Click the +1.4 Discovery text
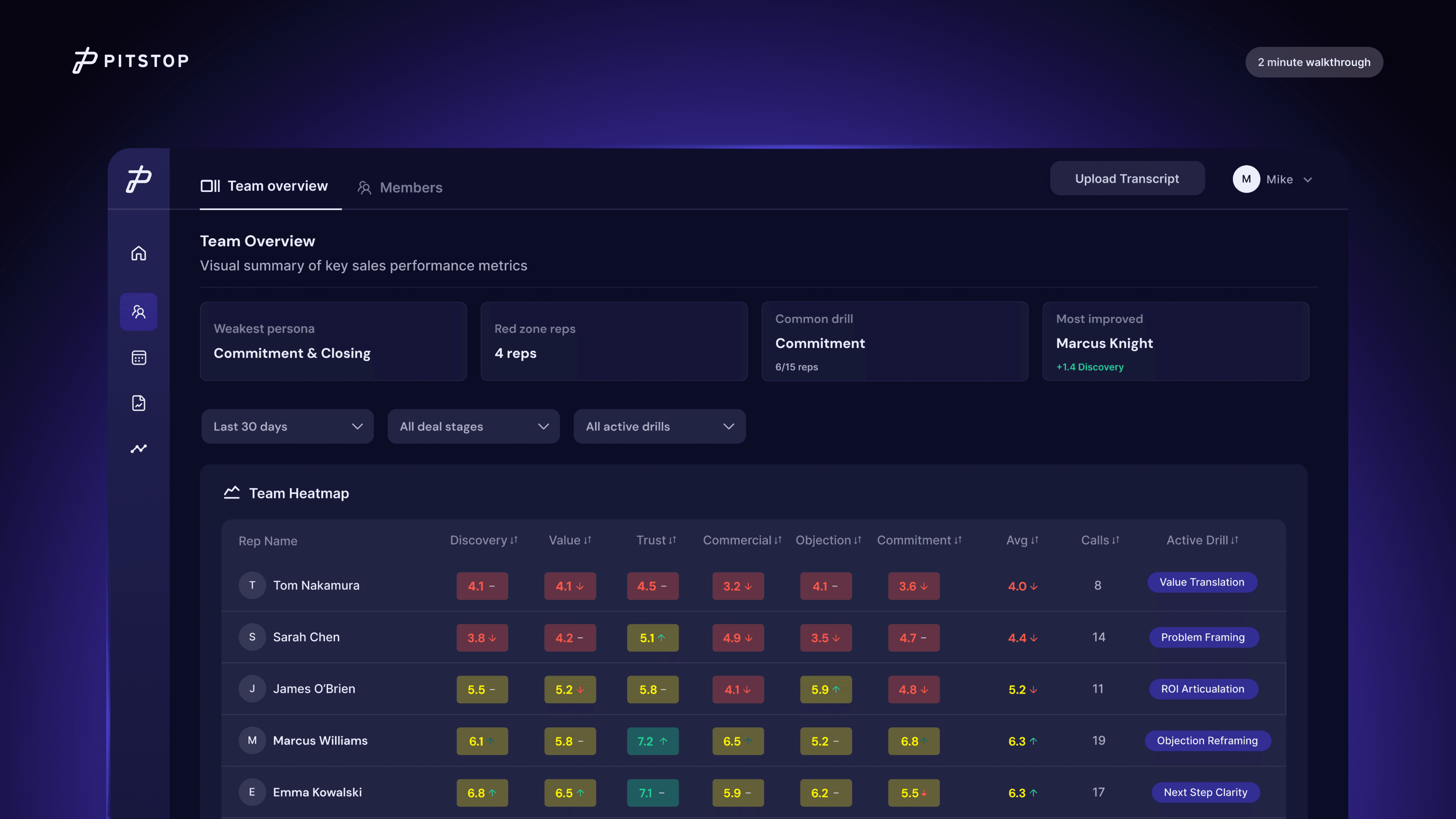The width and height of the screenshot is (1456, 819). click(1090, 367)
